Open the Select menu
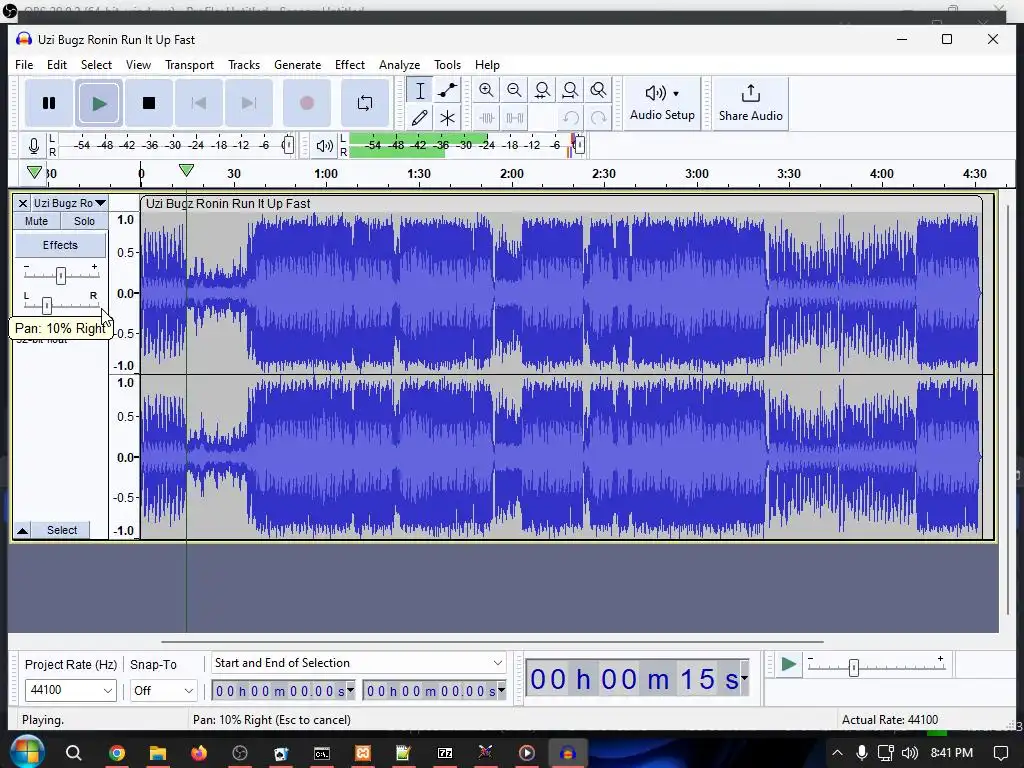 point(96,65)
